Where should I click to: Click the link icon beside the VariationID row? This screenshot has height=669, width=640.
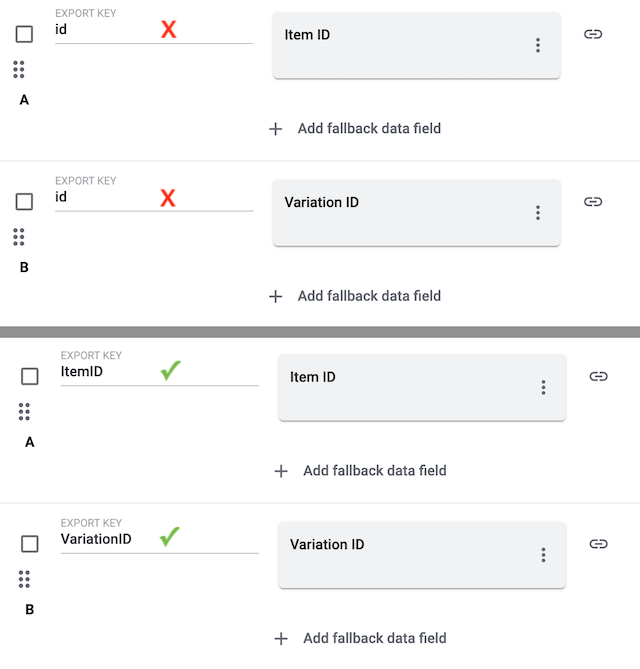click(598, 544)
